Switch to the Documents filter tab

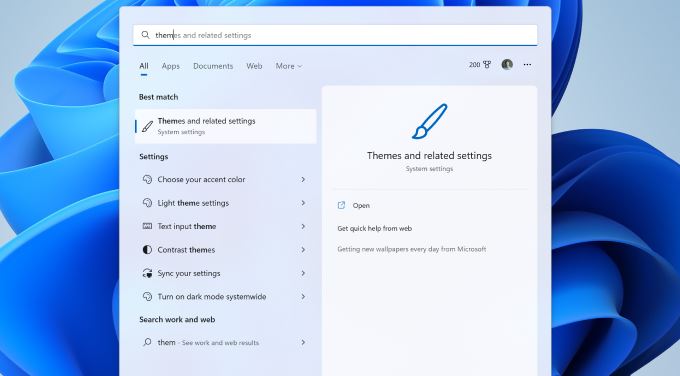pyautogui.click(x=213, y=66)
